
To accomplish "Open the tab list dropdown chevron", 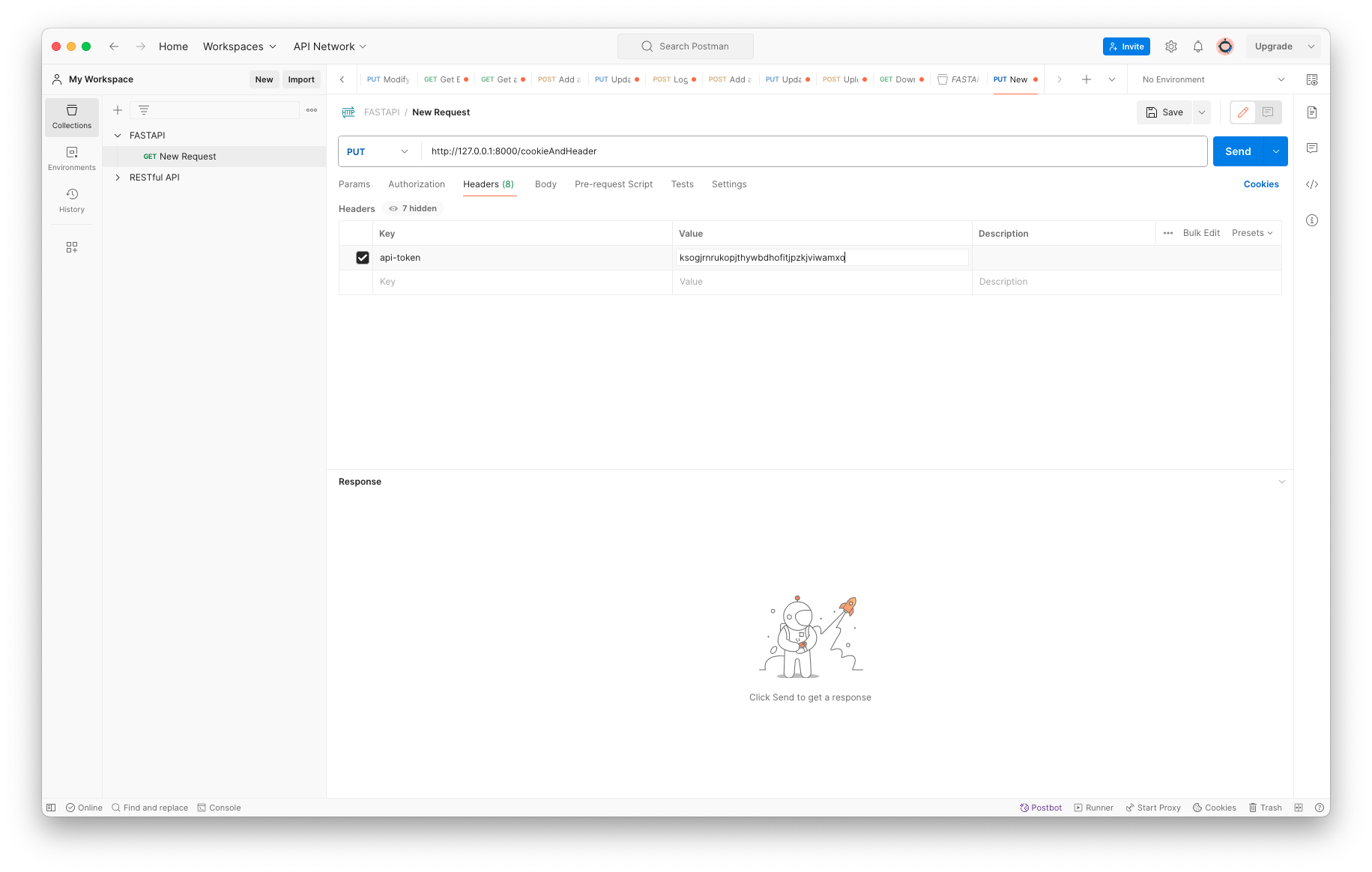I will (1112, 79).
